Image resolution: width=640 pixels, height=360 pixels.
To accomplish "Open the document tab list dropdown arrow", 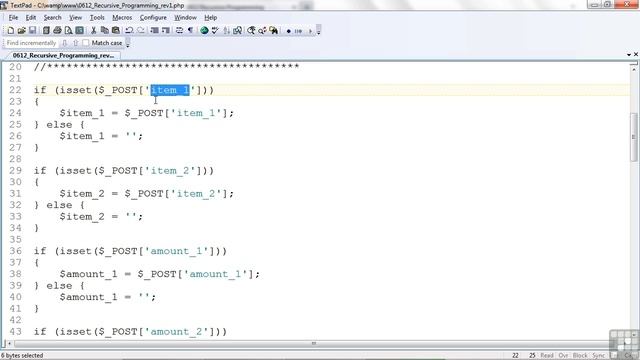I will [629, 54].
